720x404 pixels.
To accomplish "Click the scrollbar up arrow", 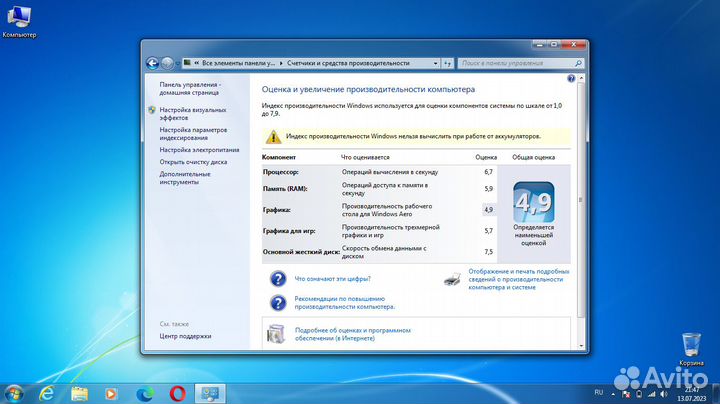I will 581,79.
